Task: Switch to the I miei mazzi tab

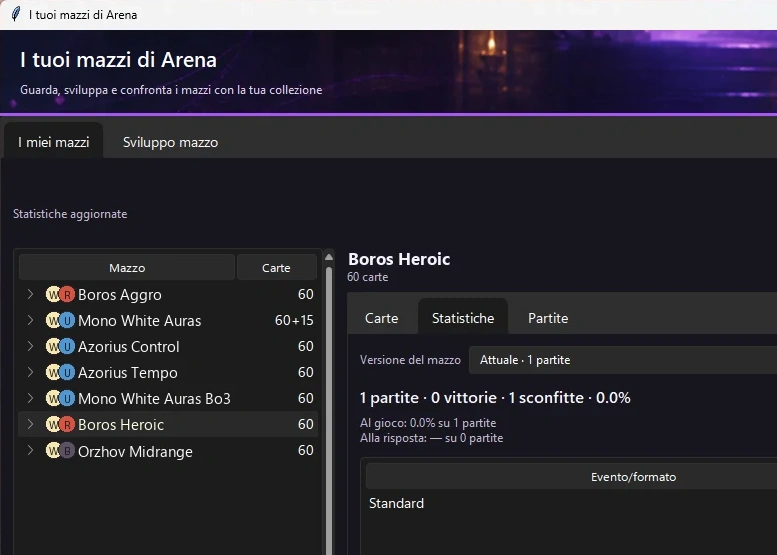Action: 54,142
